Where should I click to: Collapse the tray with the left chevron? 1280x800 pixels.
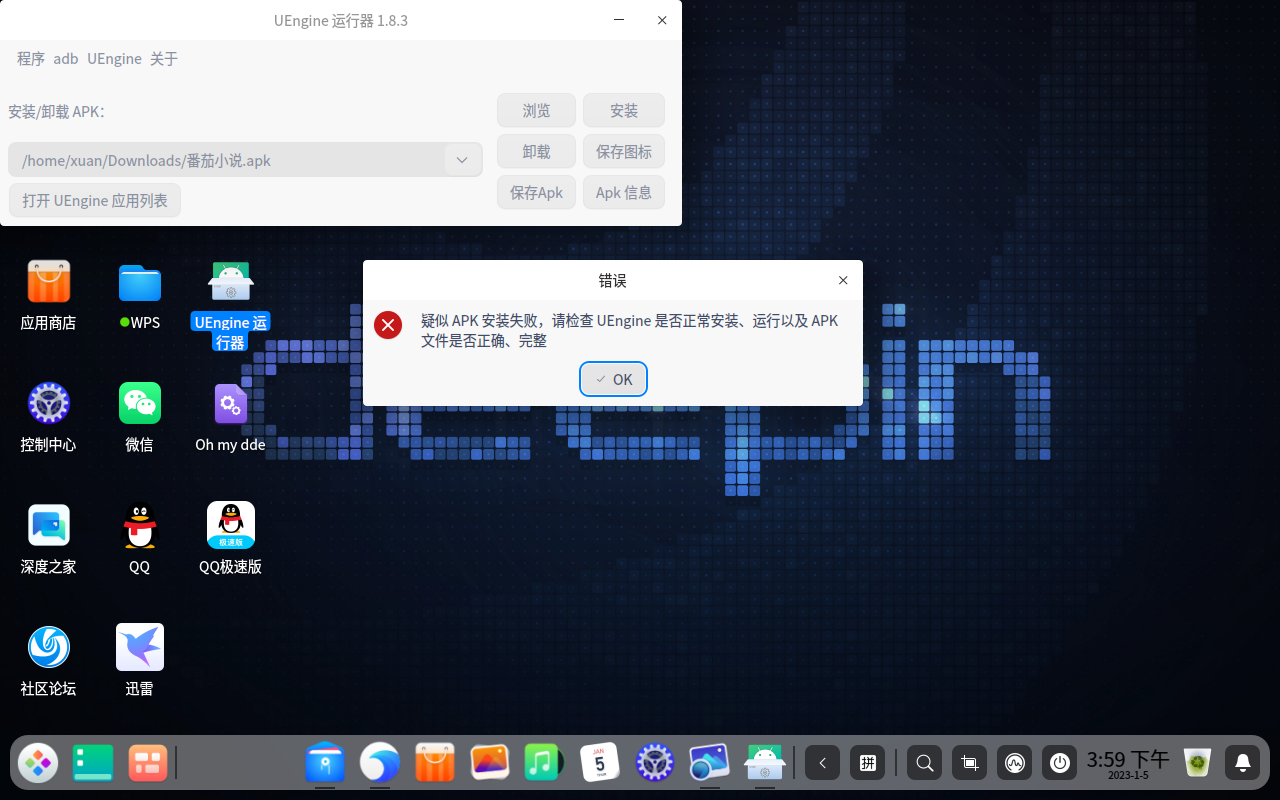point(822,762)
